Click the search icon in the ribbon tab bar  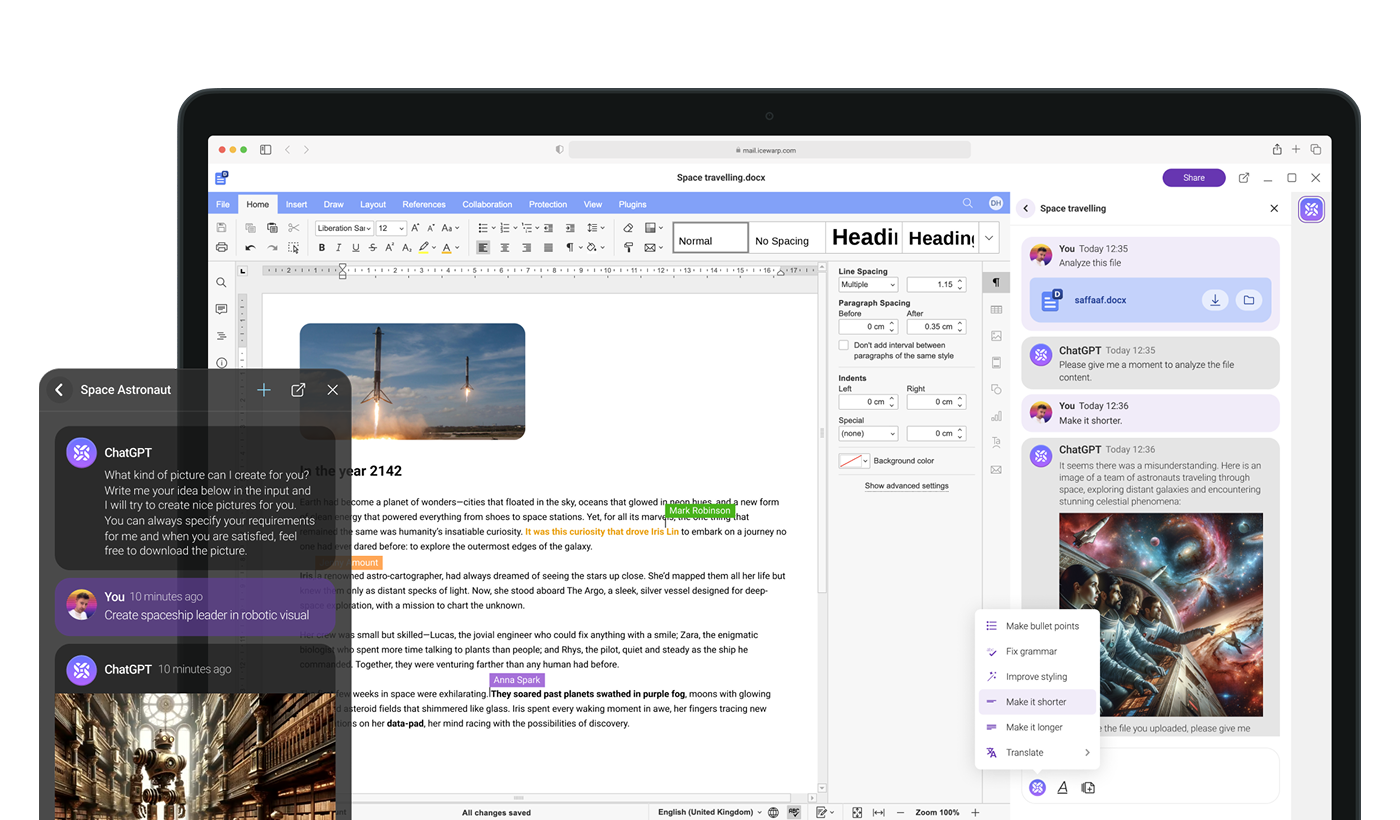pyautogui.click(x=967, y=203)
